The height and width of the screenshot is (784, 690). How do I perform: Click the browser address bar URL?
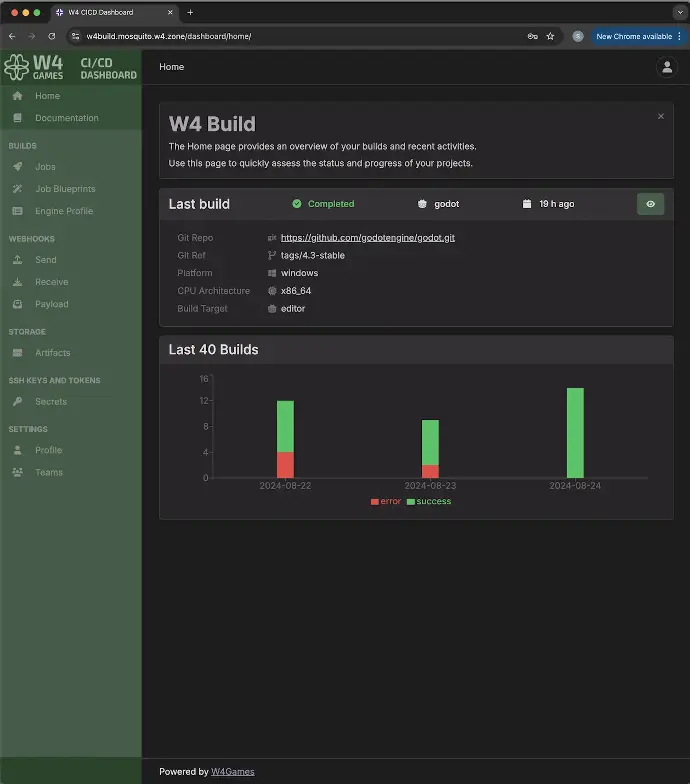coord(168,36)
